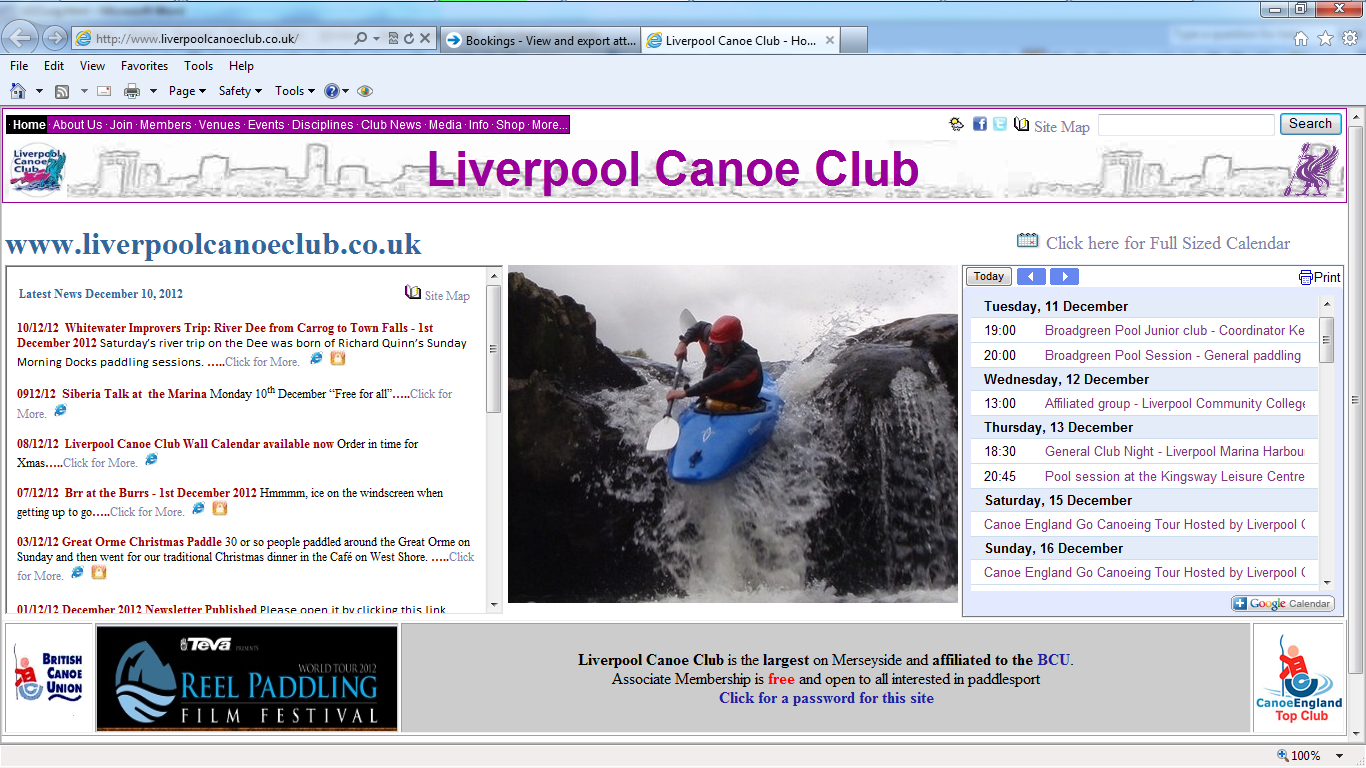This screenshot has width=1366, height=768.
Task: Click browser Favorites star icon top right
Action: 1325,39
